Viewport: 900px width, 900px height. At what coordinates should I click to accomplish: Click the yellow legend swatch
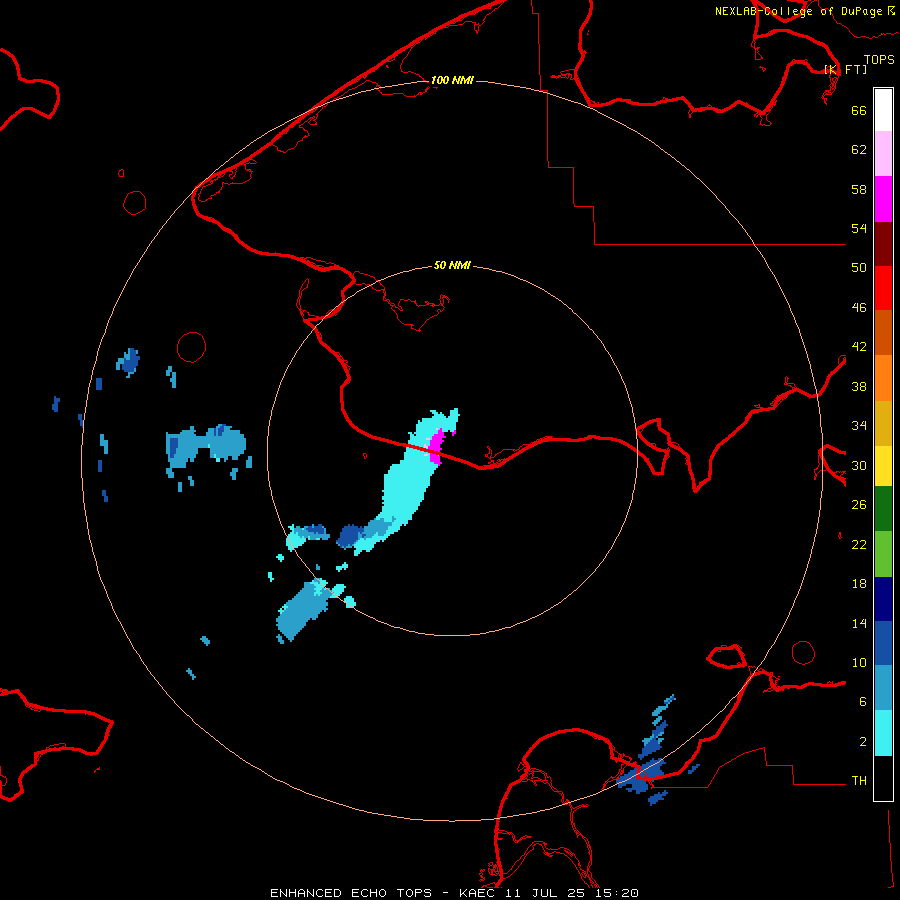pos(883,465)
